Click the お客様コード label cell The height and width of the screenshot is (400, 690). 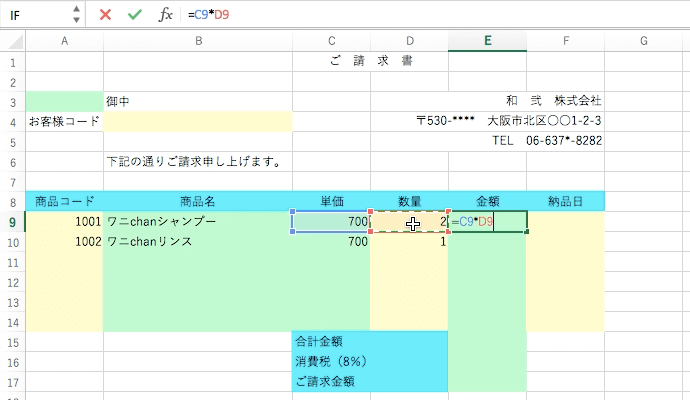[64, 121]
